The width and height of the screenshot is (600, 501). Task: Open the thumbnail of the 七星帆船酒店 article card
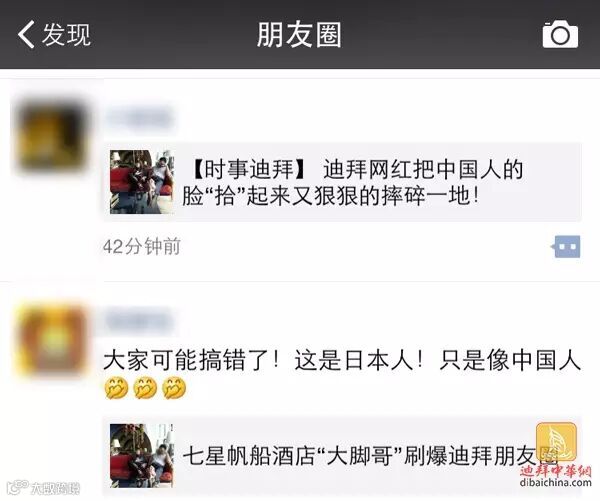pos(142,455)
